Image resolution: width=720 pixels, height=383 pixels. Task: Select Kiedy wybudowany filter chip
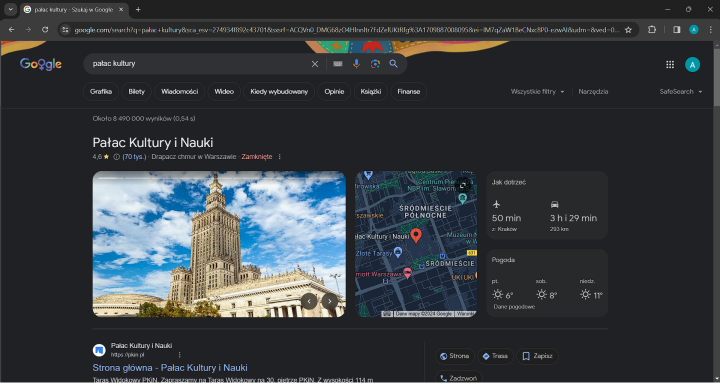(279, 91)
